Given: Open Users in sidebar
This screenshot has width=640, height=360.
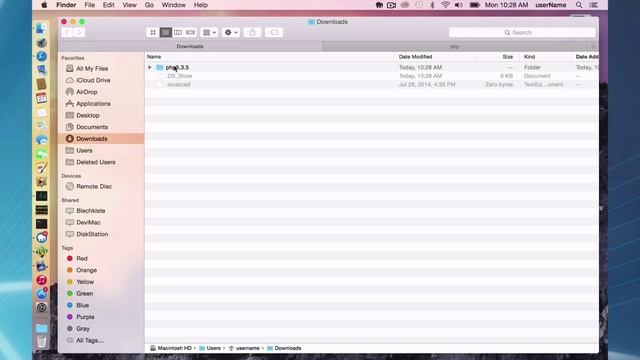Looking at the screenshot, I should click(x=84, y=151).
